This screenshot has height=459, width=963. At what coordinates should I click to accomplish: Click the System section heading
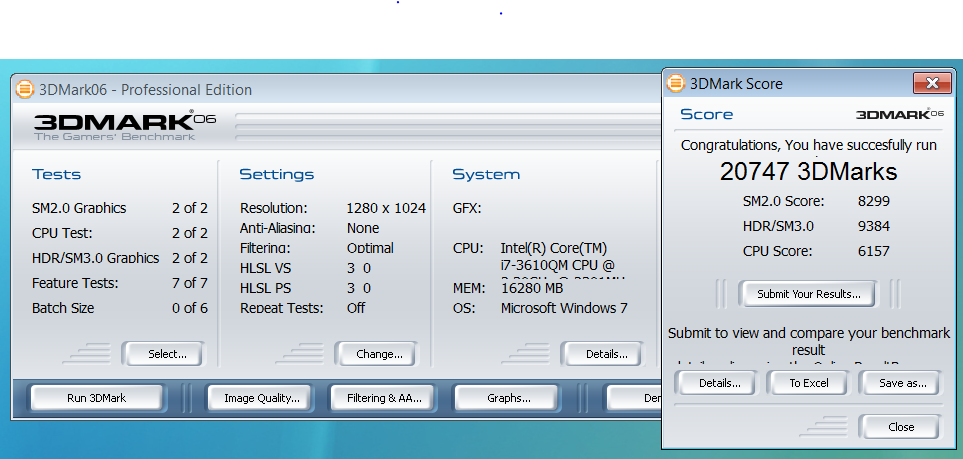(486, 175)
